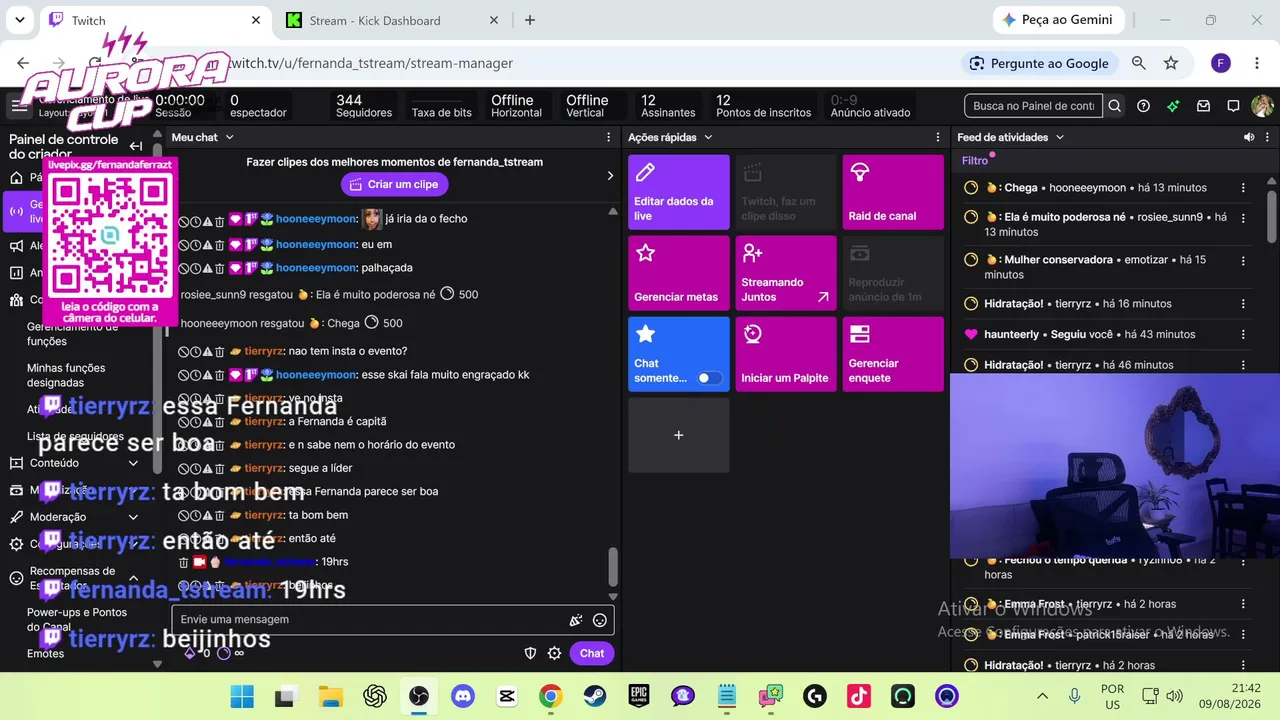Expand the Moderação sidebar section
Viewport: 1280px width, 720px height.
133,517
